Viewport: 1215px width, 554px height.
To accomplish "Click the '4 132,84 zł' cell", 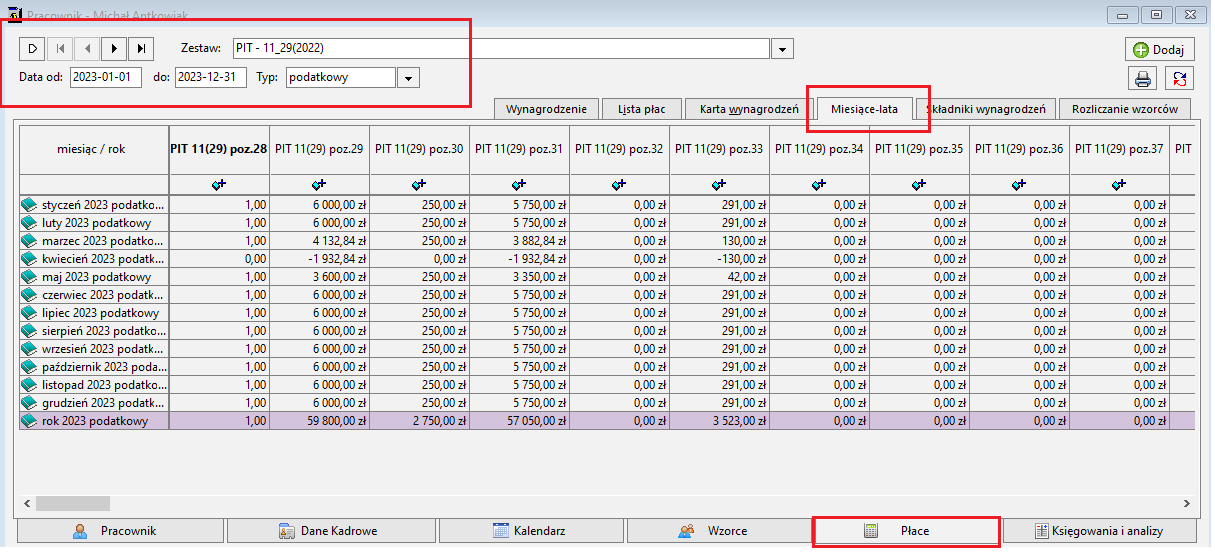I will [x=319, y=241].
